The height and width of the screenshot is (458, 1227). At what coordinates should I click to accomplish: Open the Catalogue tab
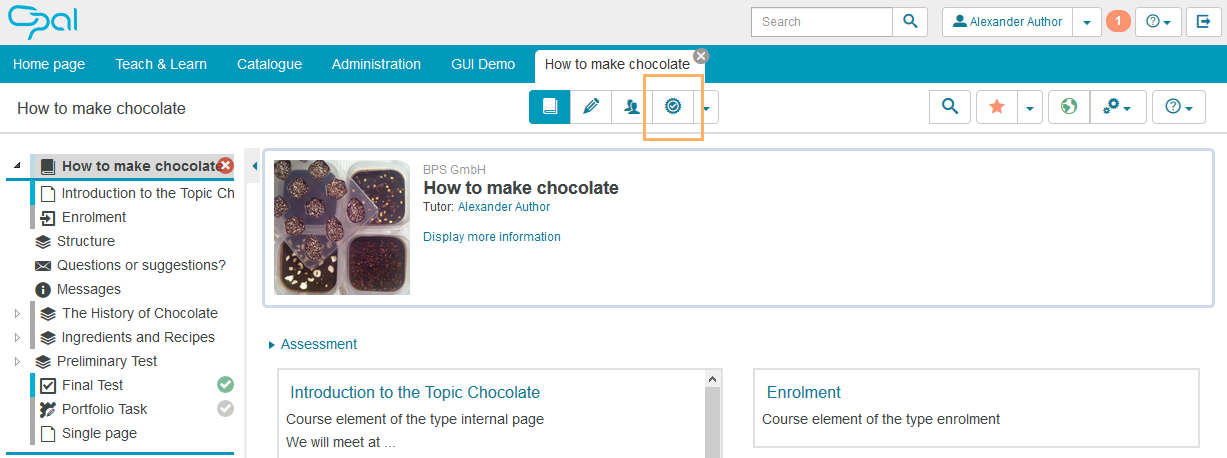(x=269, y=64)
